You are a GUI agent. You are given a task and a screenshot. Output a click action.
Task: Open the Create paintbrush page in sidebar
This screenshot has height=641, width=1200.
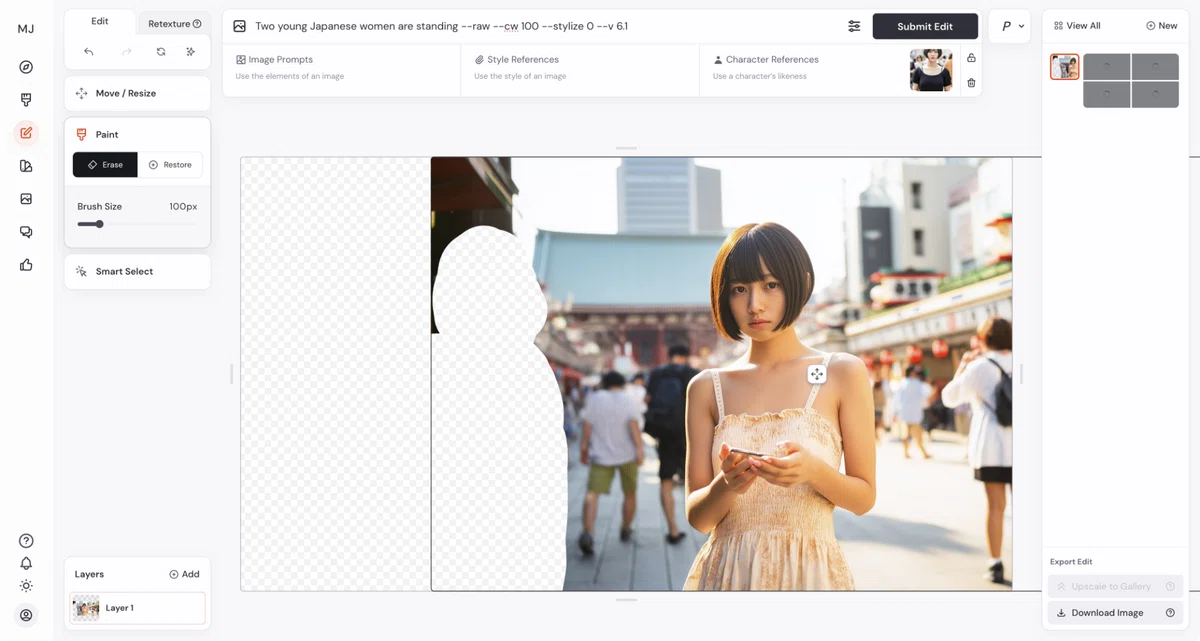[26, 100]
